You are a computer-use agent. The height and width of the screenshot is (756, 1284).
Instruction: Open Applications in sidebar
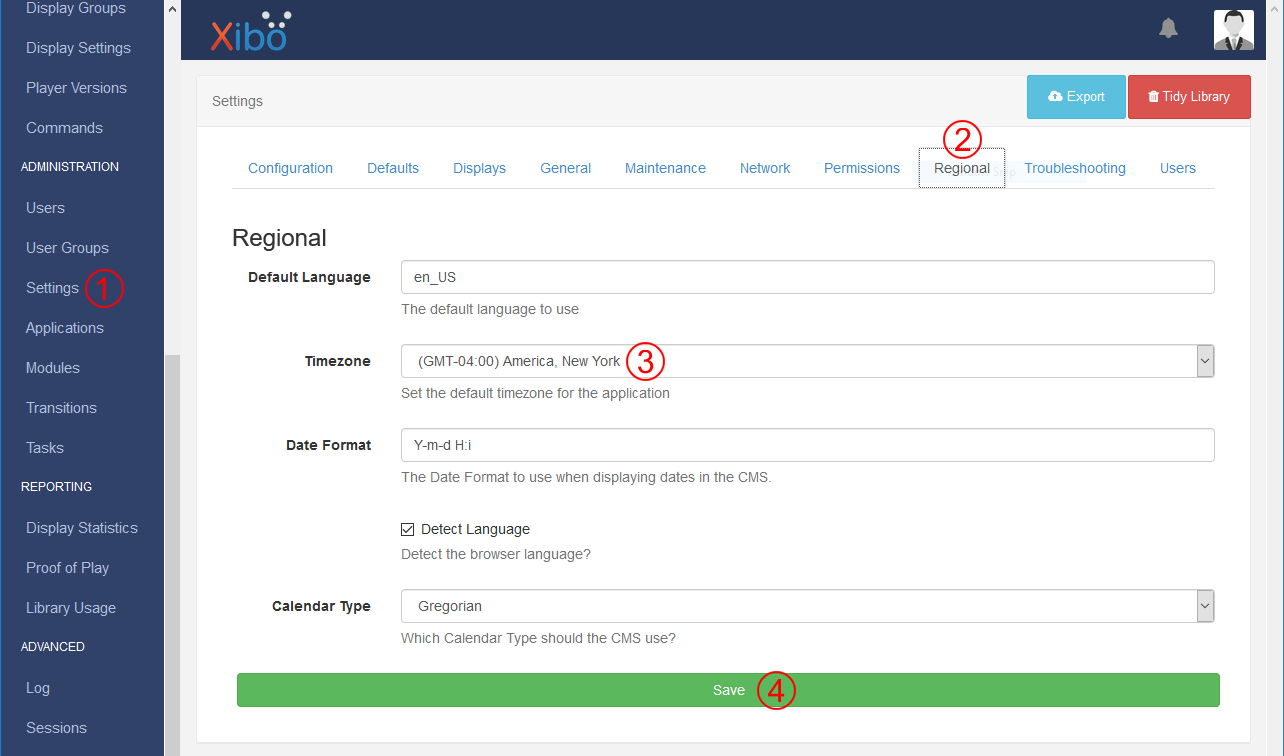tap(65, 328)
